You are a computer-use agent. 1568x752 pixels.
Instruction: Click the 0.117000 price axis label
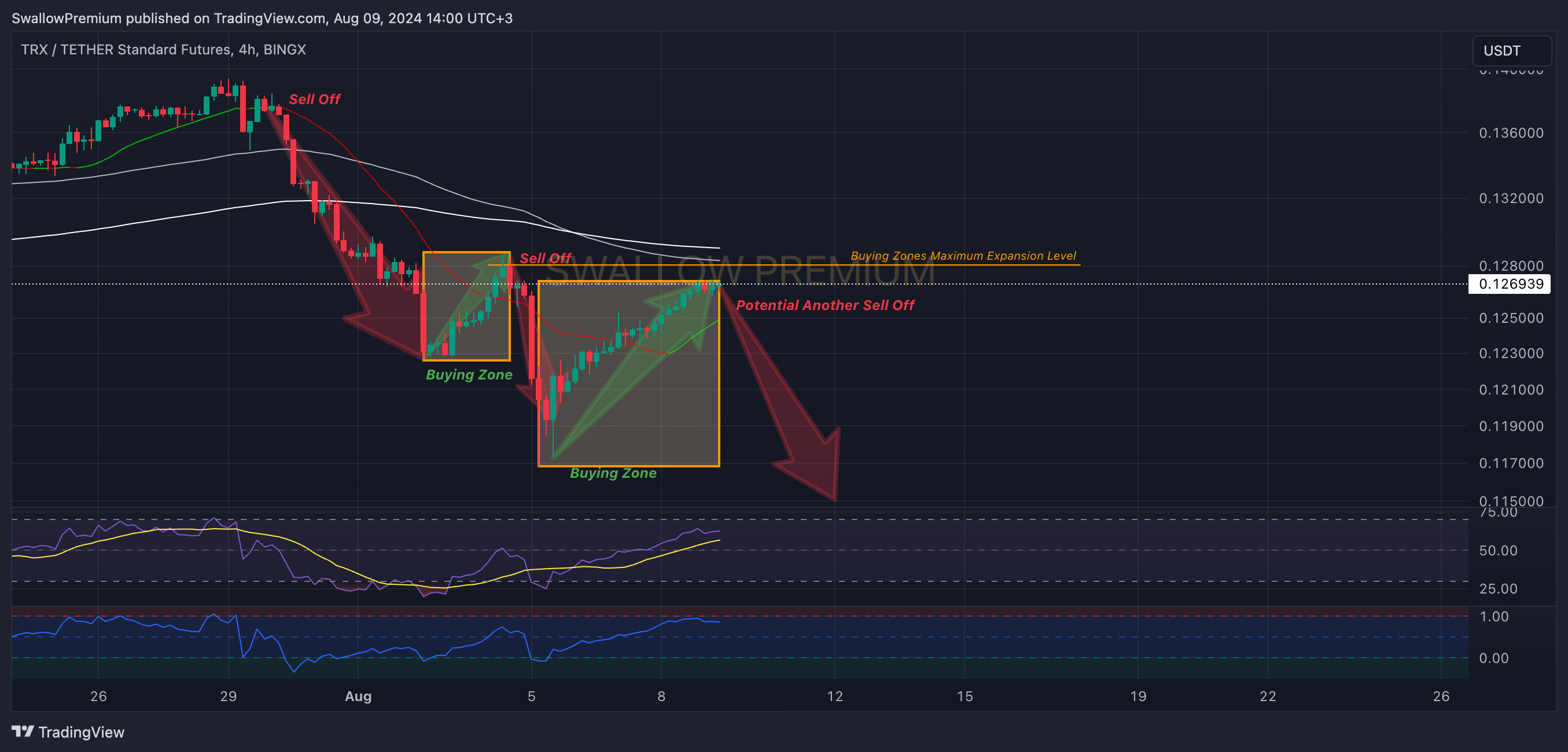(1511, 463)
